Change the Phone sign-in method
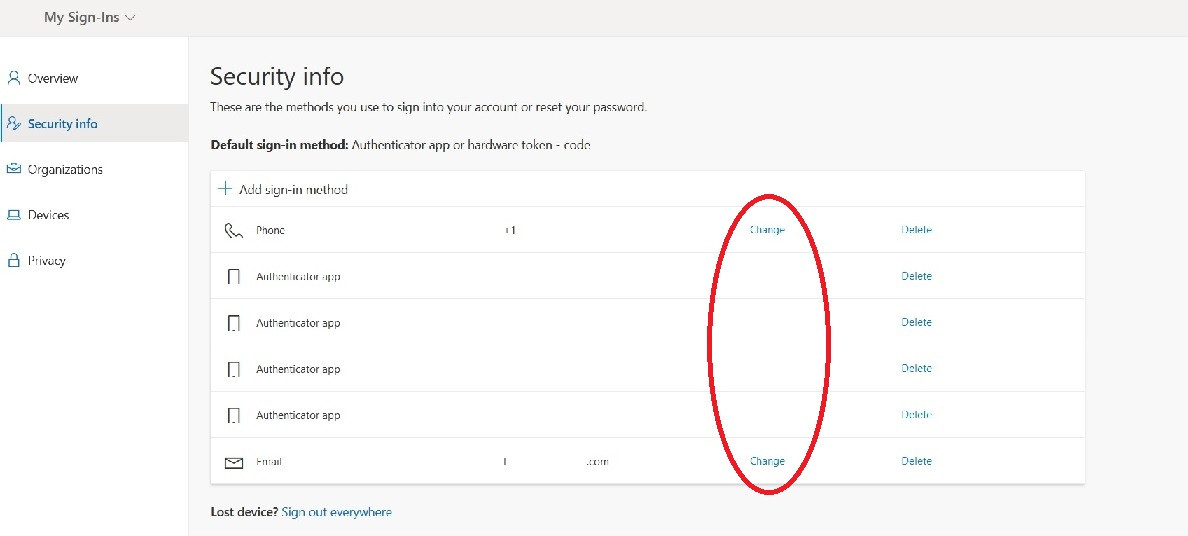 (767, 230)
